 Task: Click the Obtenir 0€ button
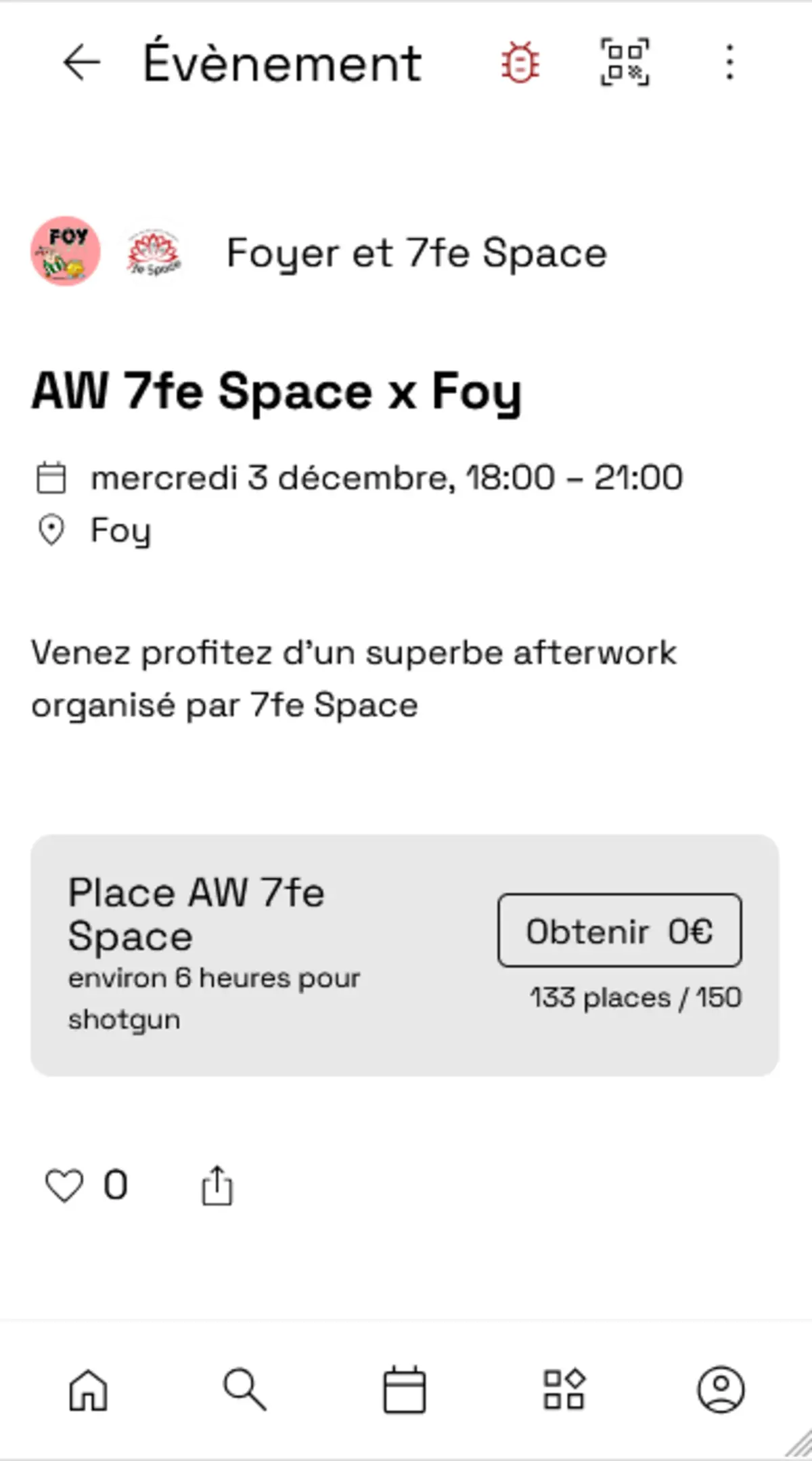coord(619,930)
